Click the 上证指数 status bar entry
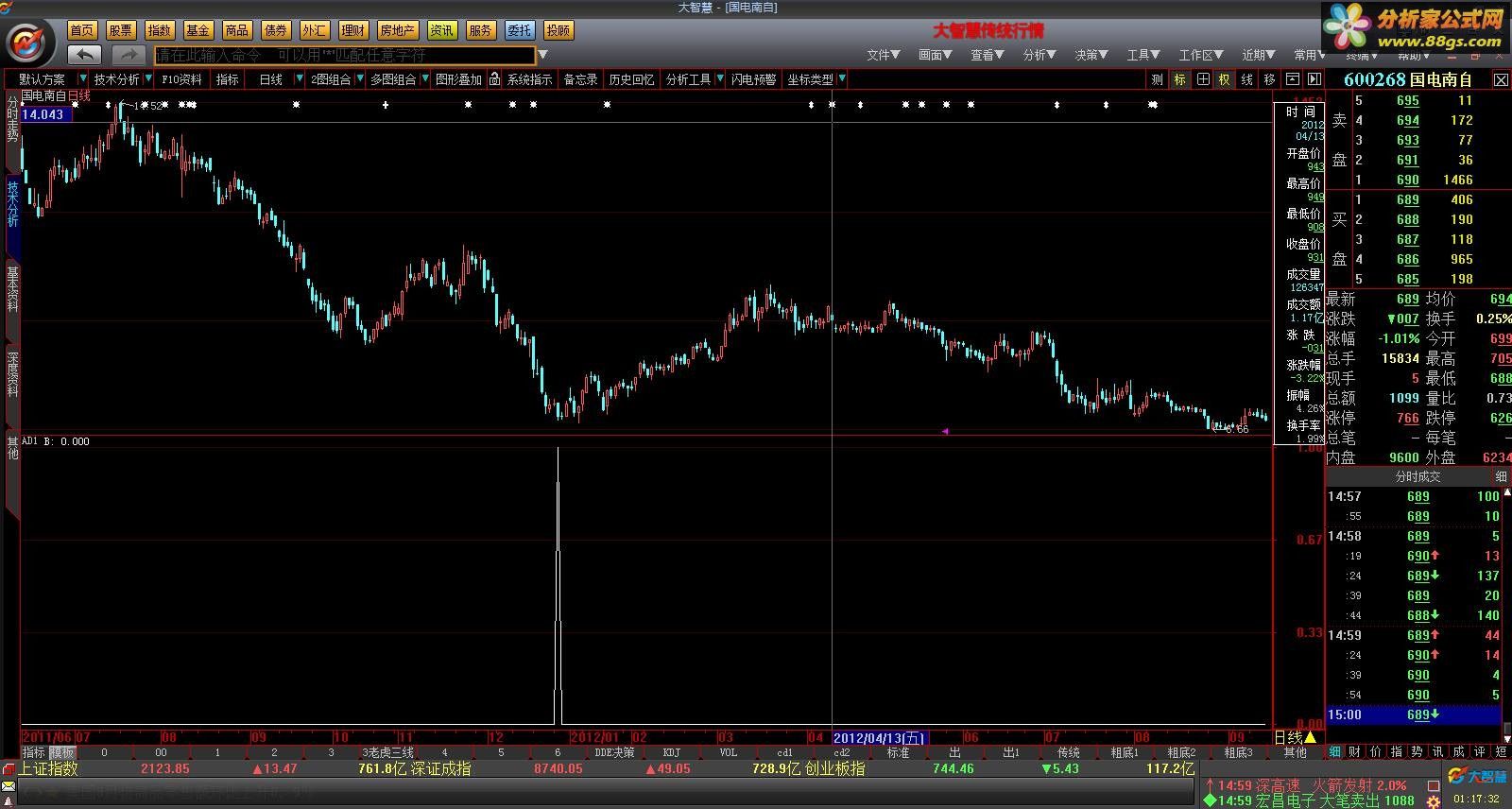The width and height of the screenshot is (1512, 809). coord(47,769)
